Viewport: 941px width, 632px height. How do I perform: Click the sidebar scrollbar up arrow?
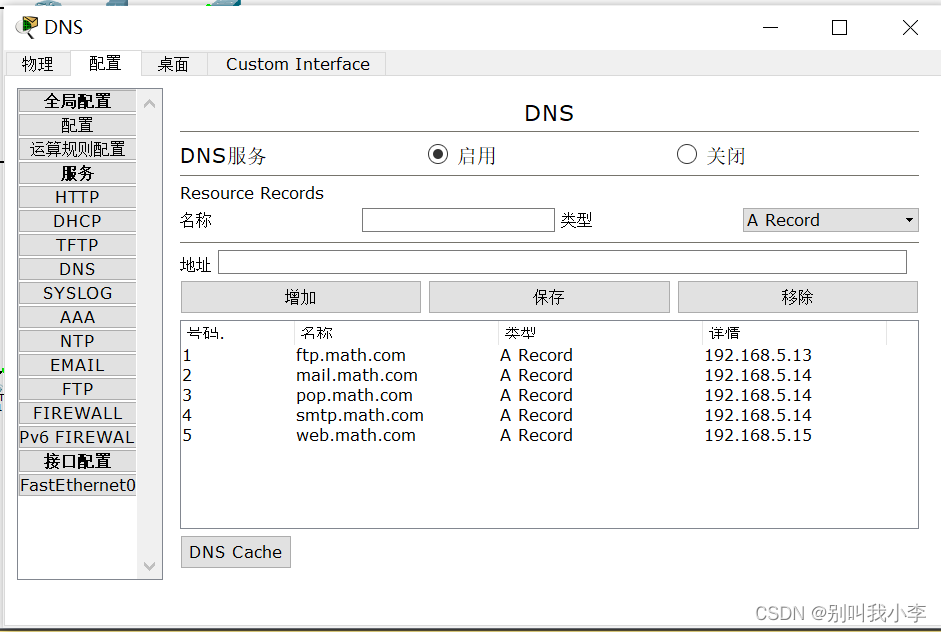click(x=150, y=104)
